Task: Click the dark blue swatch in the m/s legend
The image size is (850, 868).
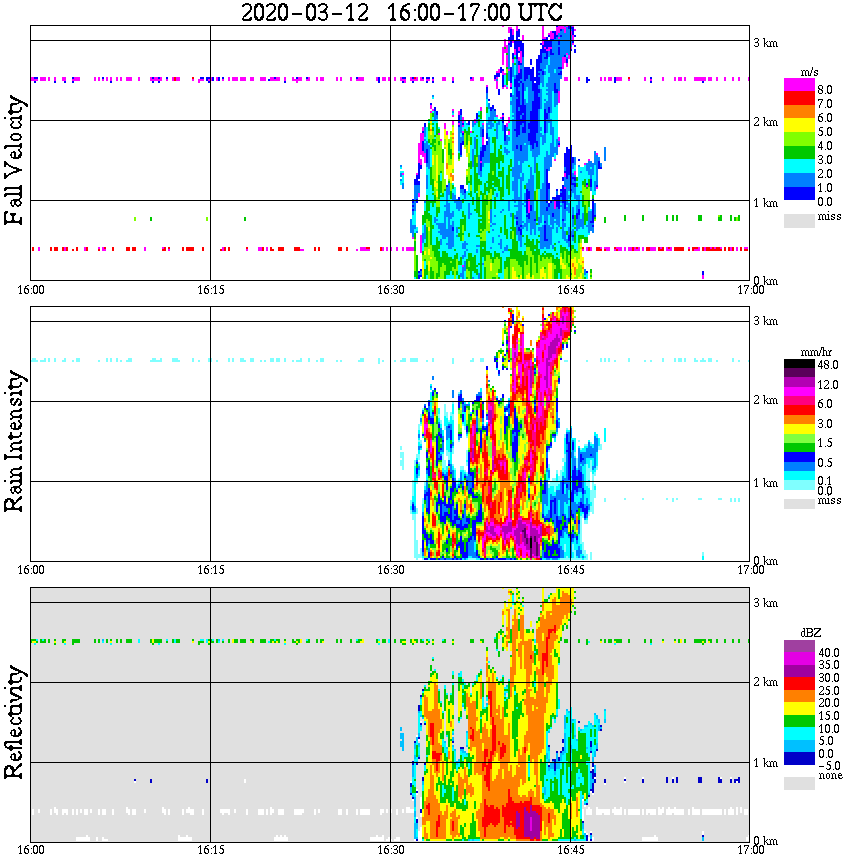Action: coord(799,193)
